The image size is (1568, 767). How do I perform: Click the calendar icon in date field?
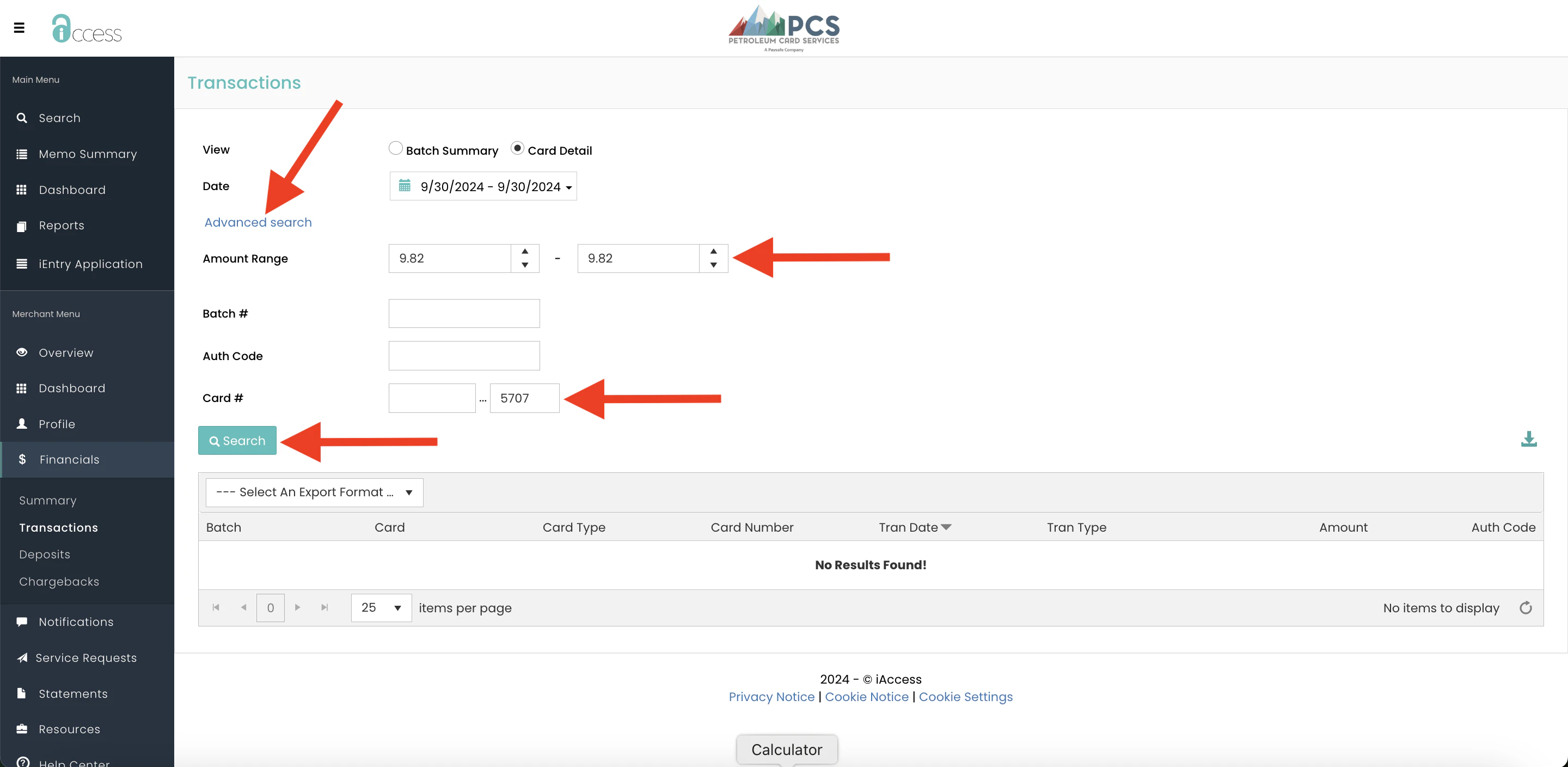pyautogui.click(x=404, y=186)
